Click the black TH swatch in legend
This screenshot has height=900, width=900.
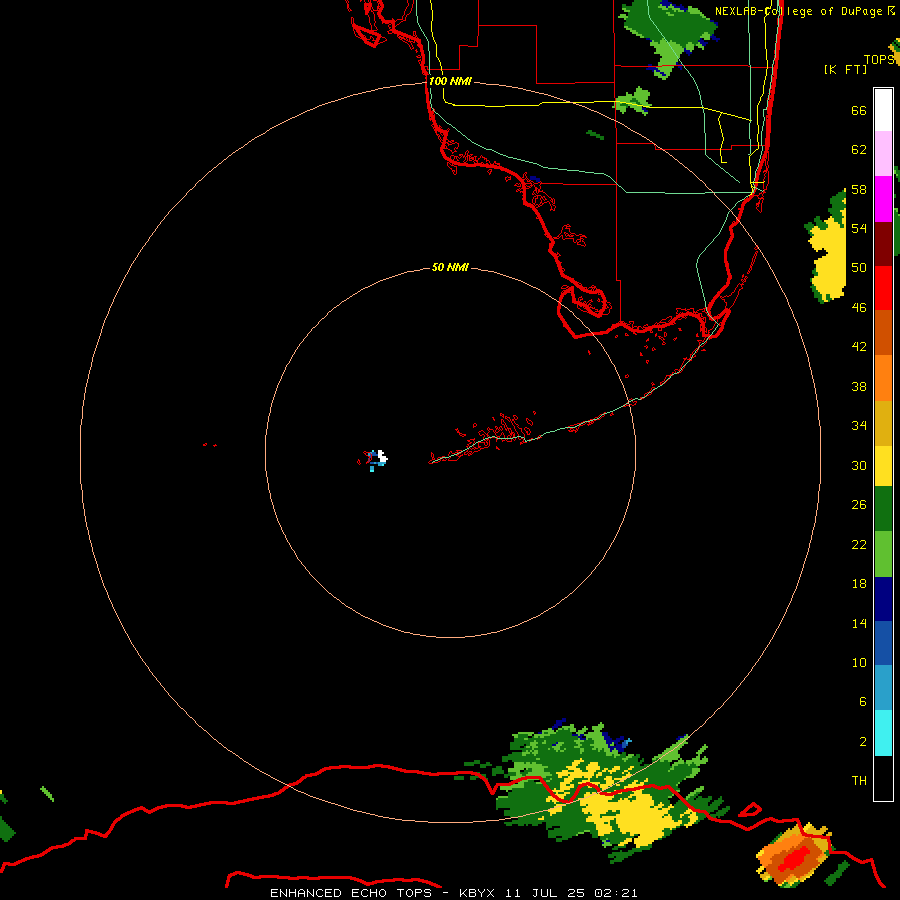[x=883, y=778]
